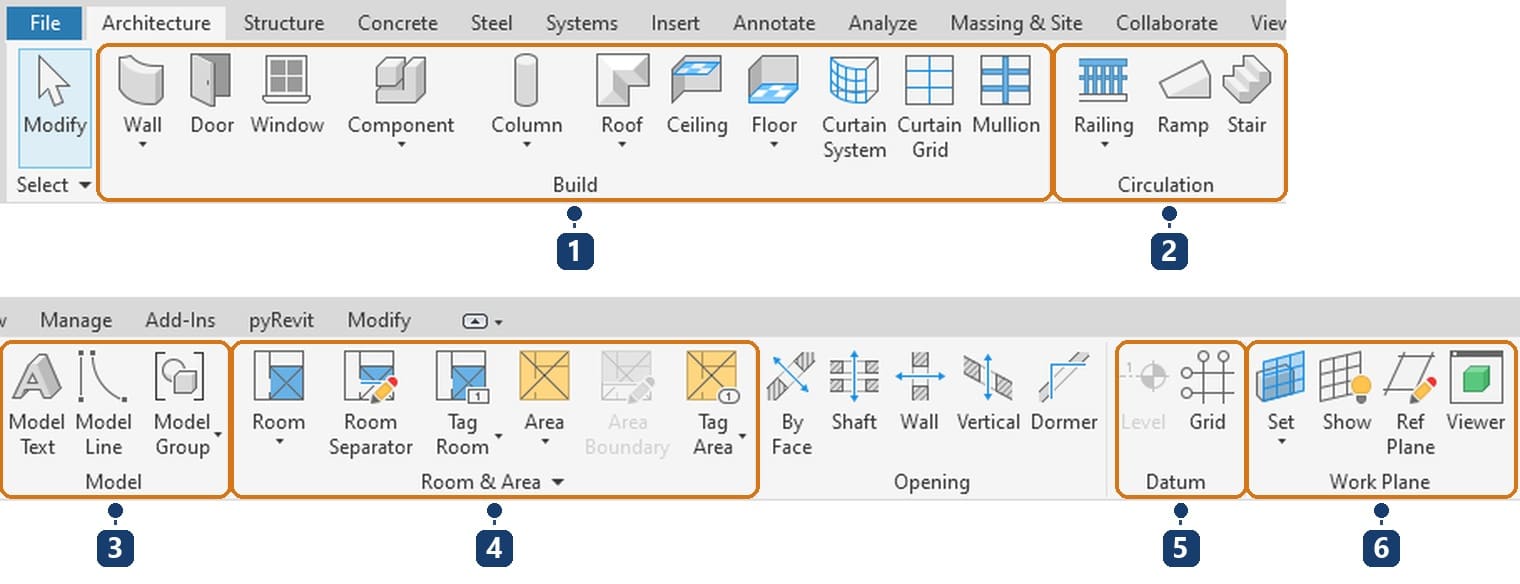Switch to the Add-Ins tab
Viewport: 1520px width, 584px height.
tap(180, 321)
